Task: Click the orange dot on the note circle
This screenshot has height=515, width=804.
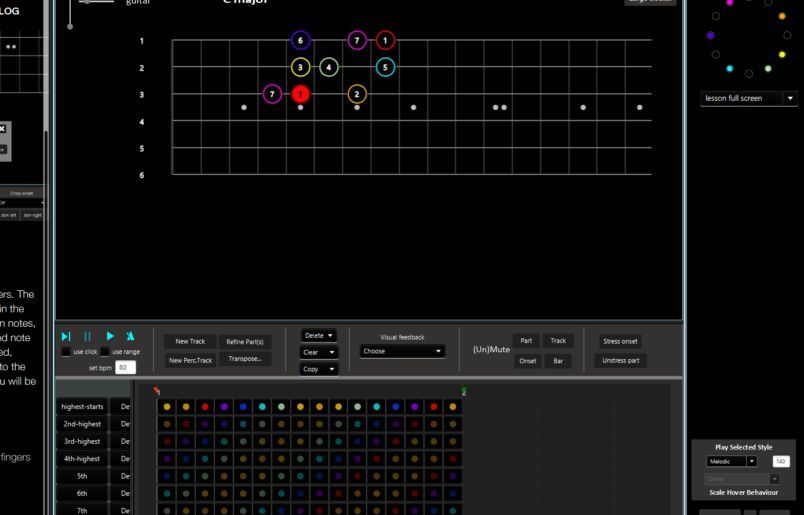Action: point(782,16)
